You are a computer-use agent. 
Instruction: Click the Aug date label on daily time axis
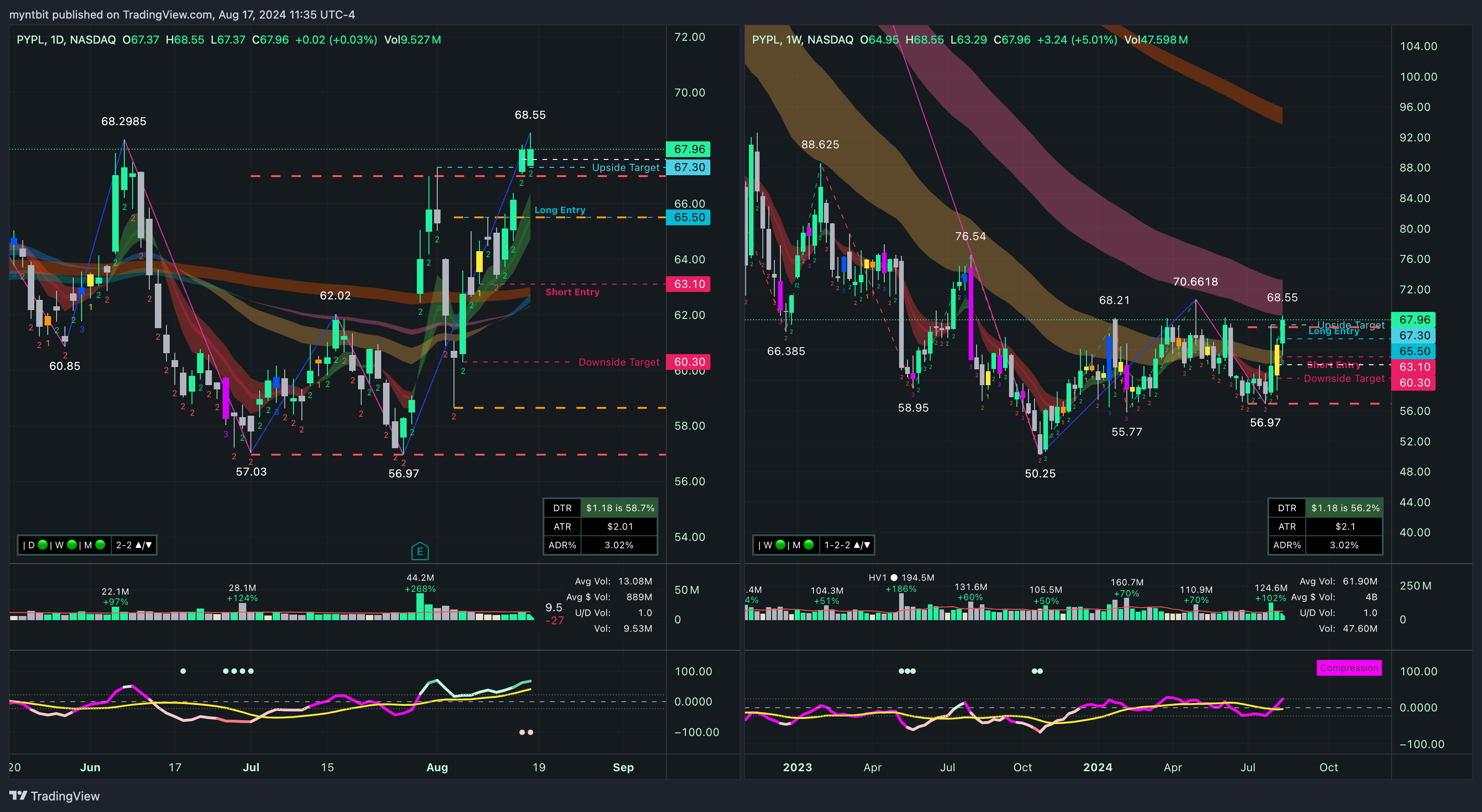click(437, 767)
